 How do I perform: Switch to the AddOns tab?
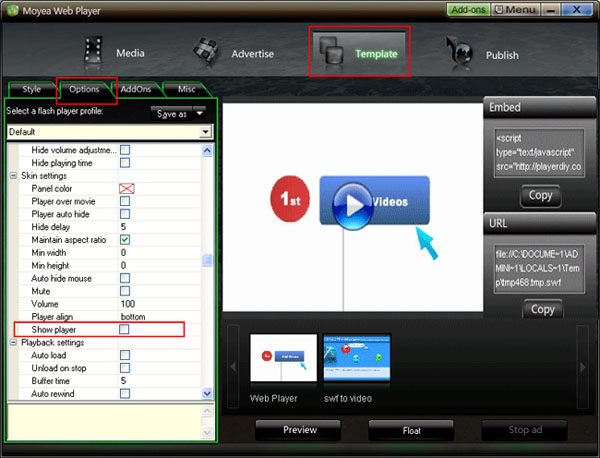135,90
